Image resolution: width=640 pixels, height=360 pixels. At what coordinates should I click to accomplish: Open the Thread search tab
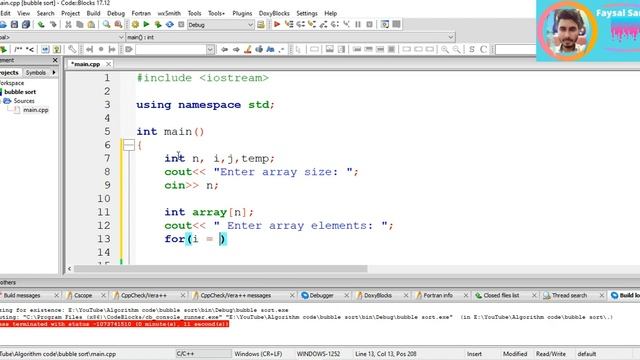coord(569,295)
